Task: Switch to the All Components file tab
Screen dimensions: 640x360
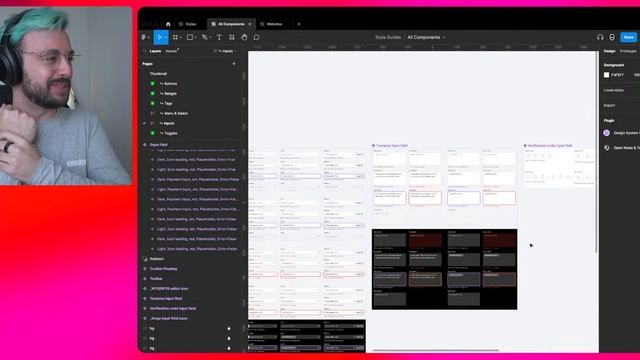Action: tap(231, 24)
